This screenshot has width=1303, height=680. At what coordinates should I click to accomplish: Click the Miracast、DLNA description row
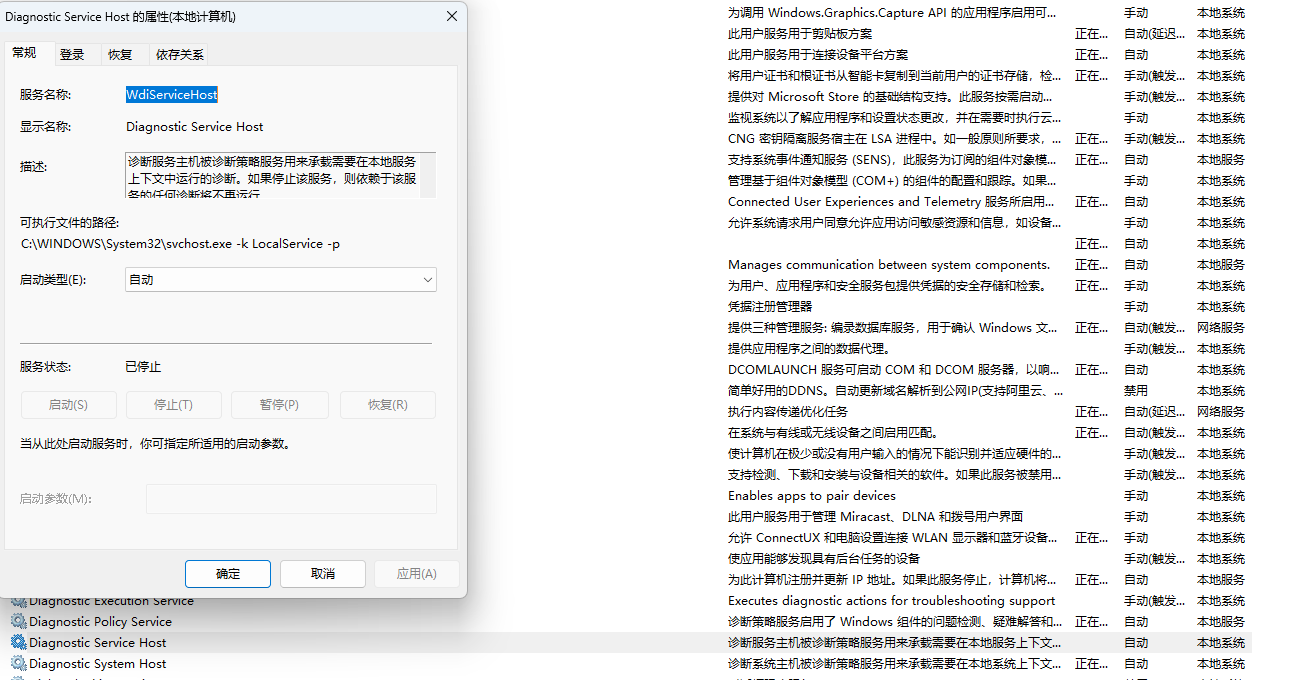[x=875, y=517]
